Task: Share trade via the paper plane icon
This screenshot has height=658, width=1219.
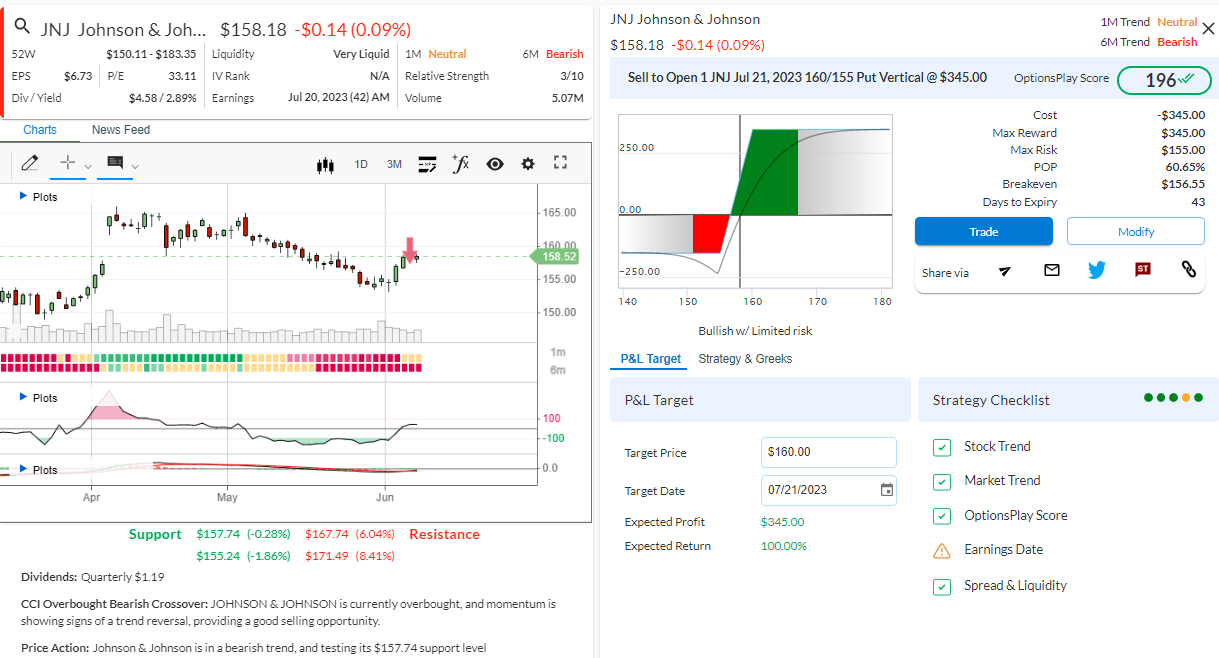Action: coord(1005,270)
